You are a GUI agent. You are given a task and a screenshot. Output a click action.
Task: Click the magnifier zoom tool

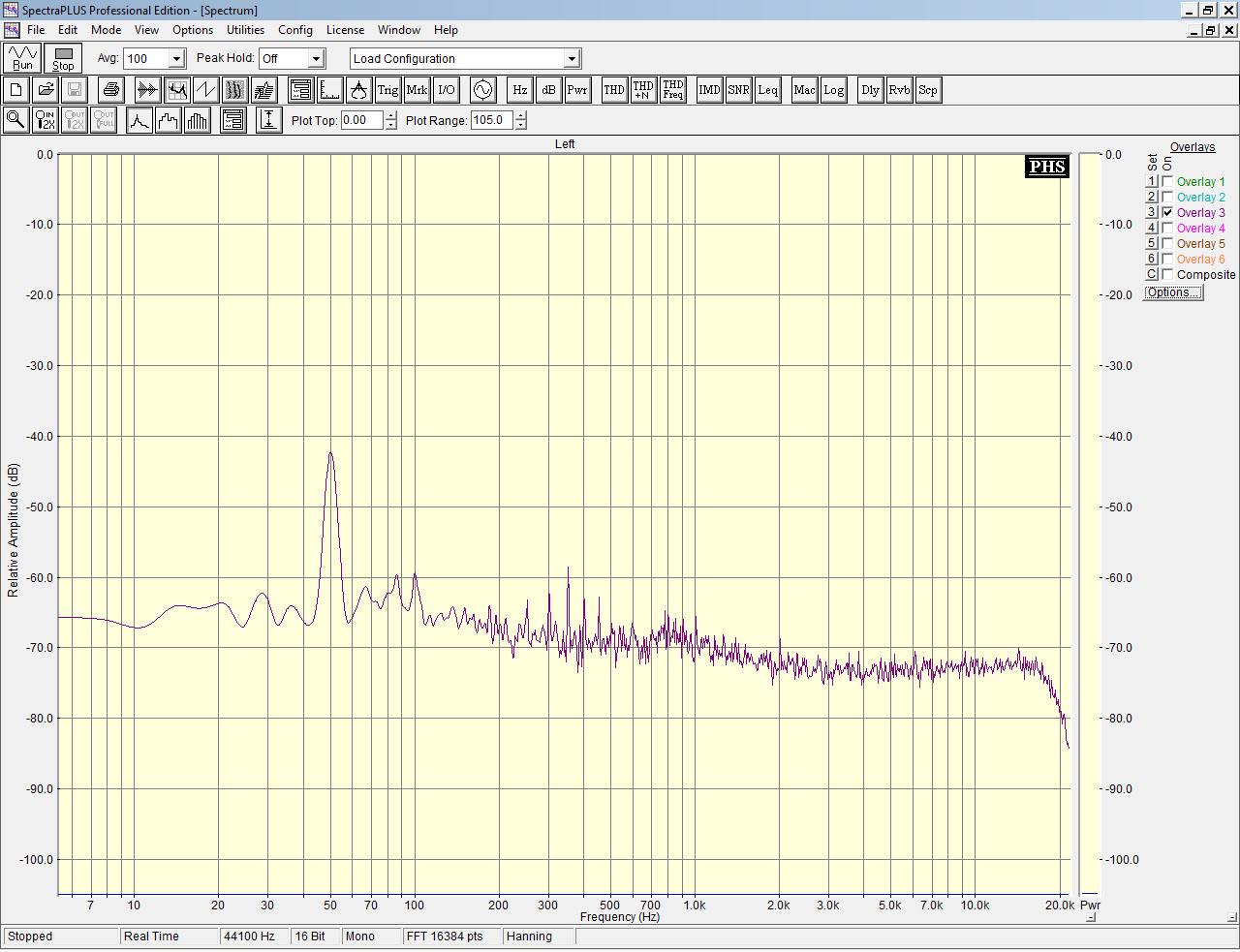[15, 120]
